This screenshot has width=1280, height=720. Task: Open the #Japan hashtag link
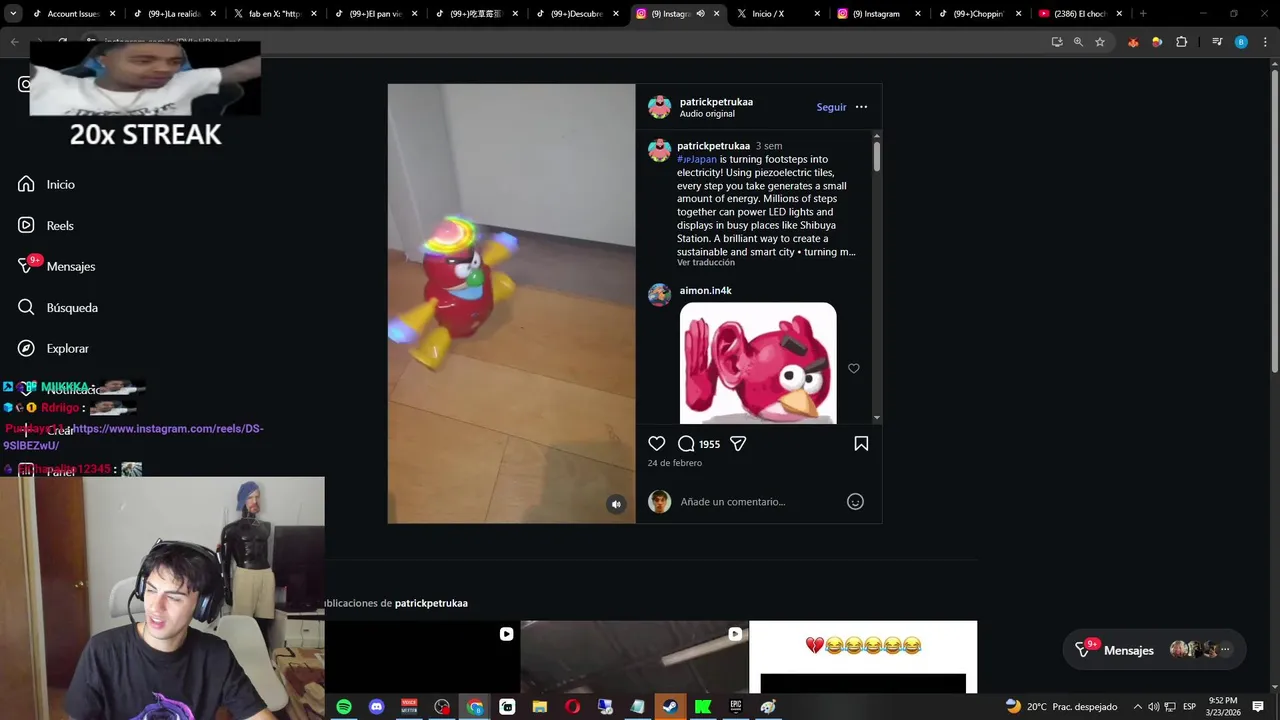click(697, 159)
